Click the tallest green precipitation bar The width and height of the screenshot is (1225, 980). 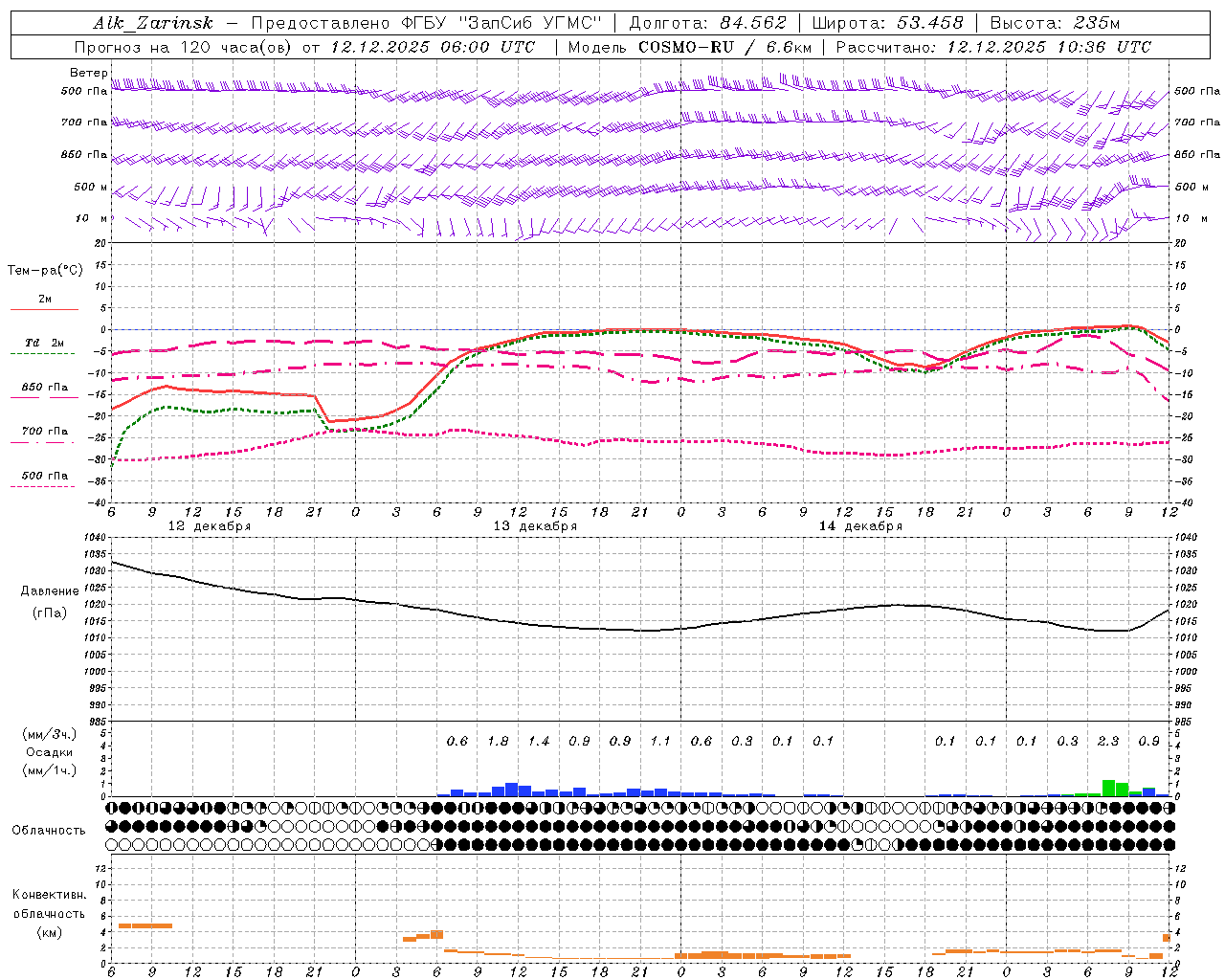click(x=1108, y=788)
